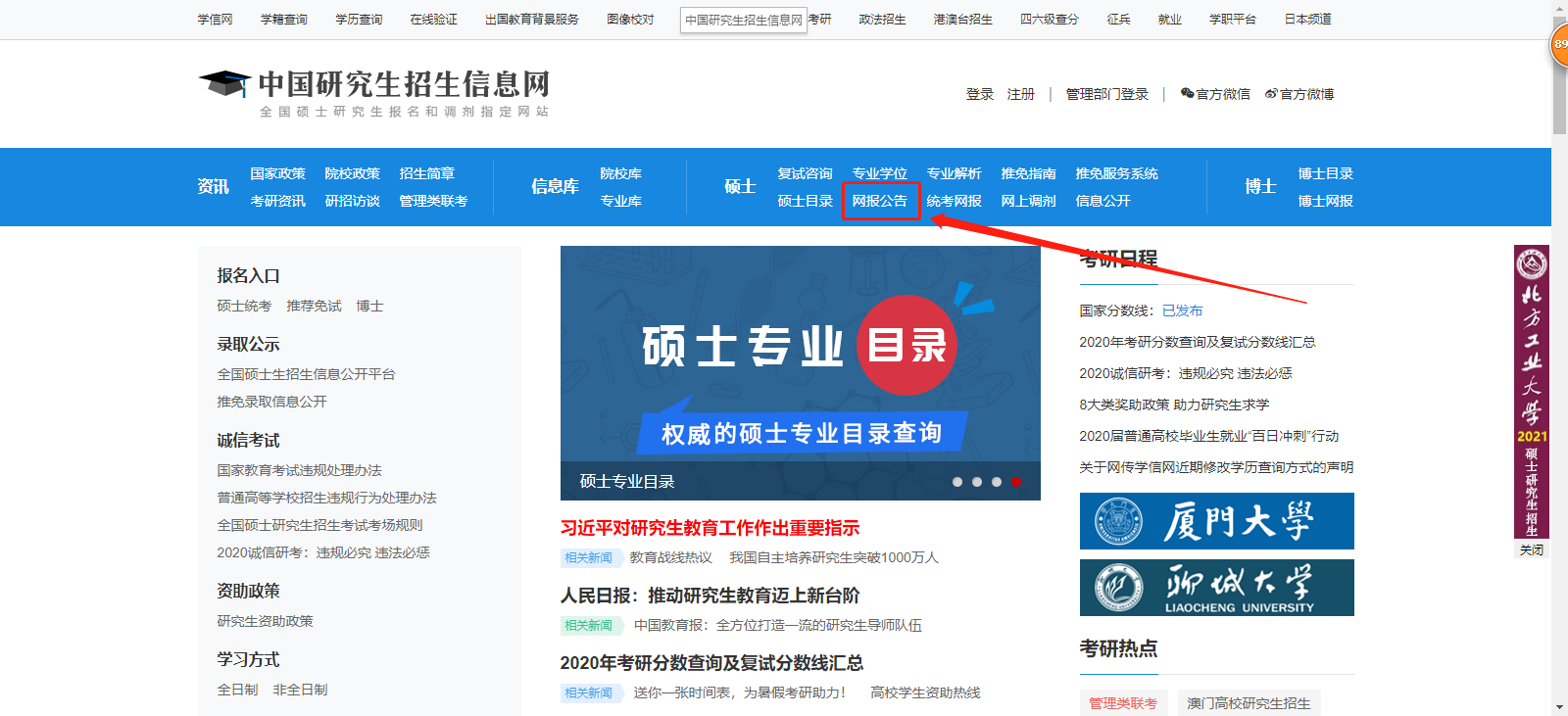Click the 中国研究生招生信息网 tooltip box
The height and width of the screenshot is (716, 1568).
pos(744,20)
